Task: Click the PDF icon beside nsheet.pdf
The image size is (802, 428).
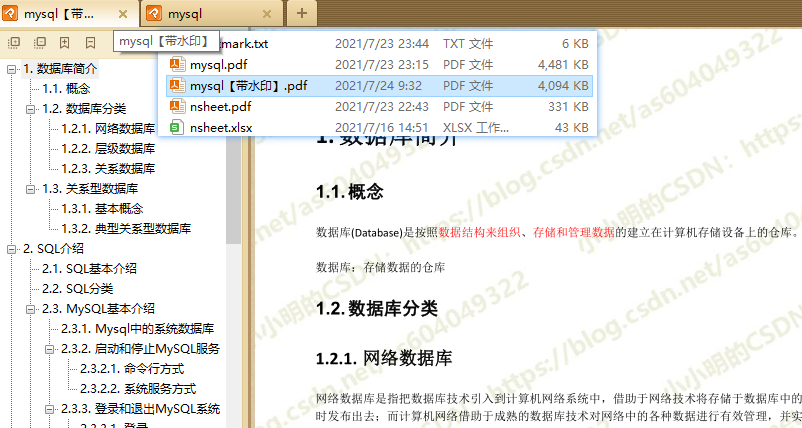Action: coord(177,106)
